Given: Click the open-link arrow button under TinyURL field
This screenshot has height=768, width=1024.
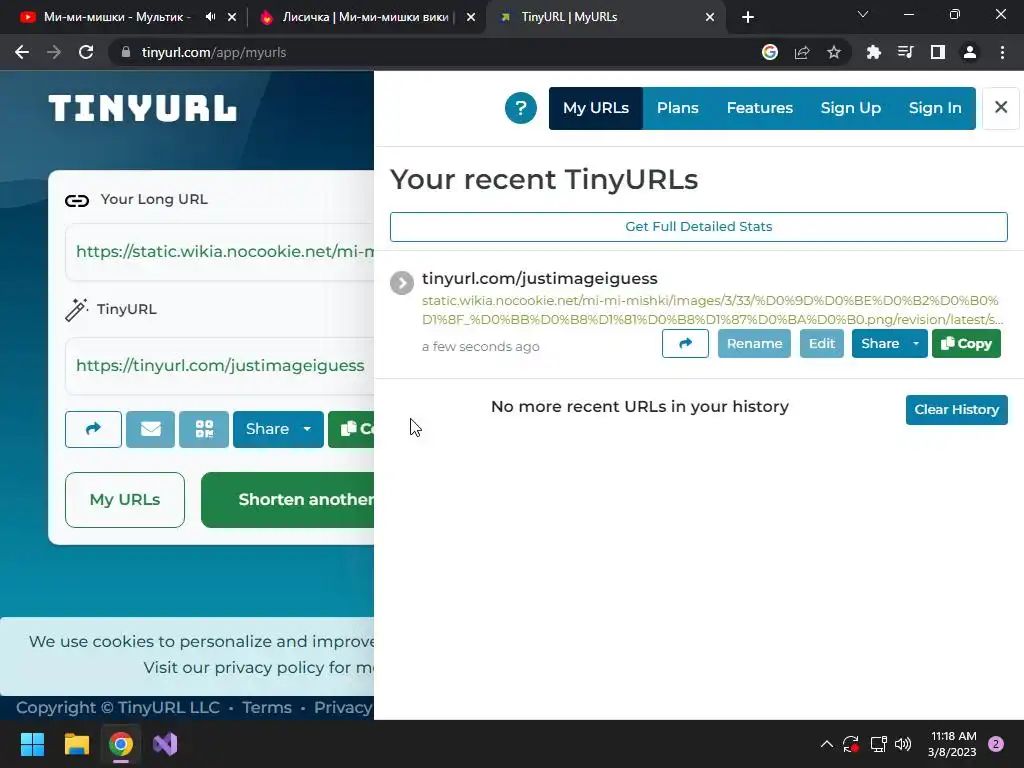Looking at the screenshot, I should click(93, 429).
